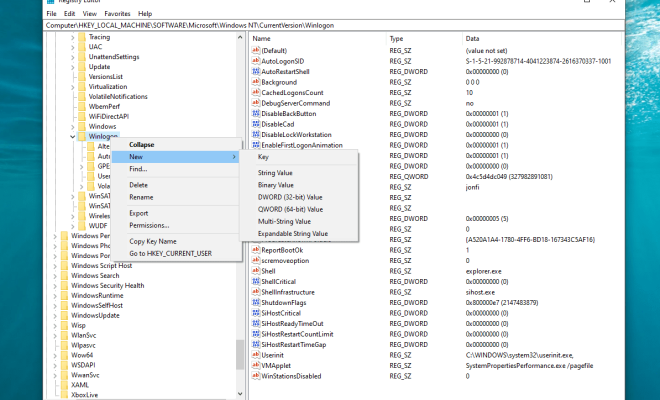The width and height of the screenshot is (660, 400).
Task: Open the View menu
Action: [x=90, y=13]
